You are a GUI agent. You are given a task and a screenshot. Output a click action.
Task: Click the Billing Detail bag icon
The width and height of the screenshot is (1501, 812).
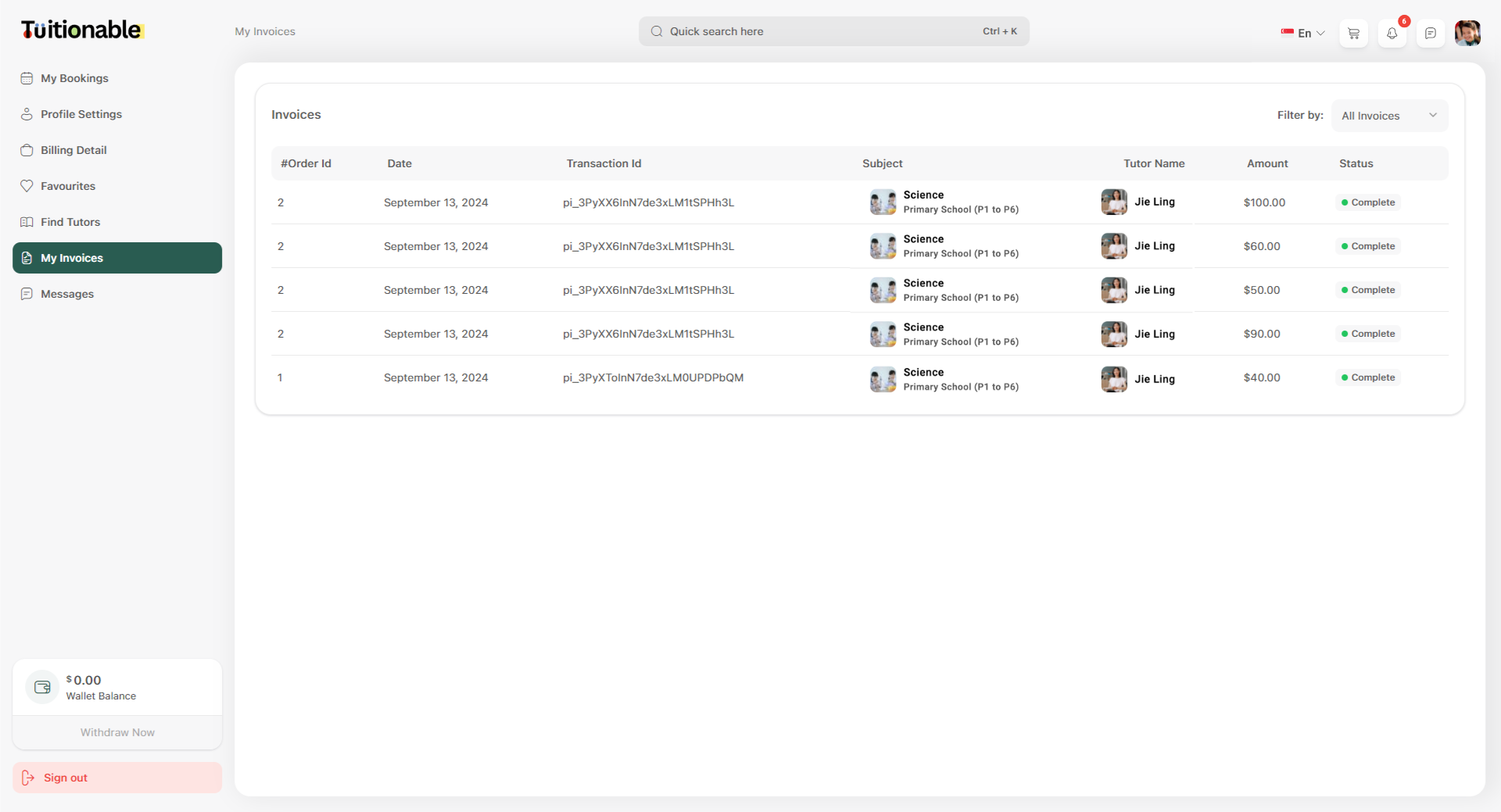point(27,150)
